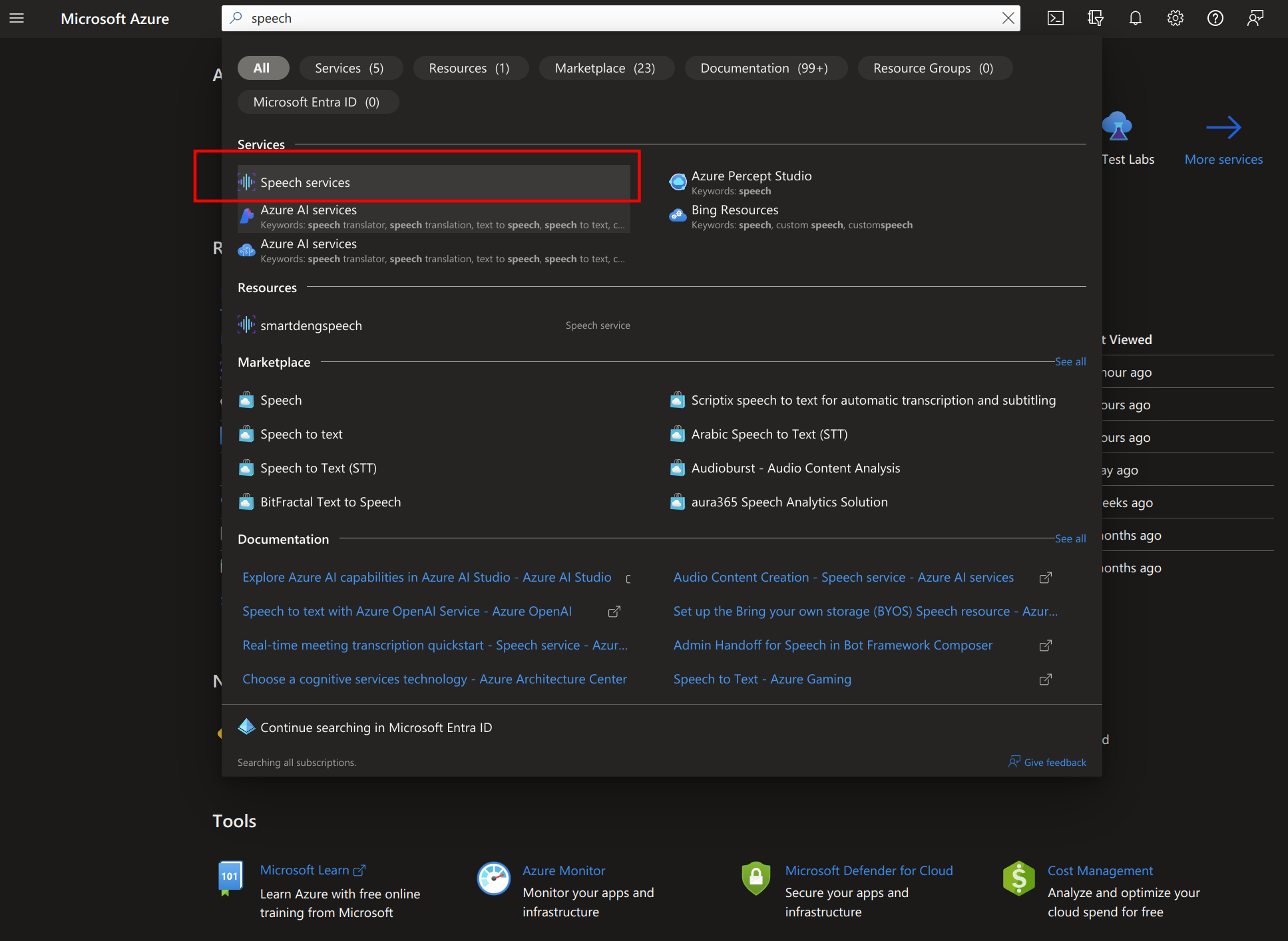Open Microsoft Learn tool link
Screen dimensions: 1288x941
pos(313,870)
